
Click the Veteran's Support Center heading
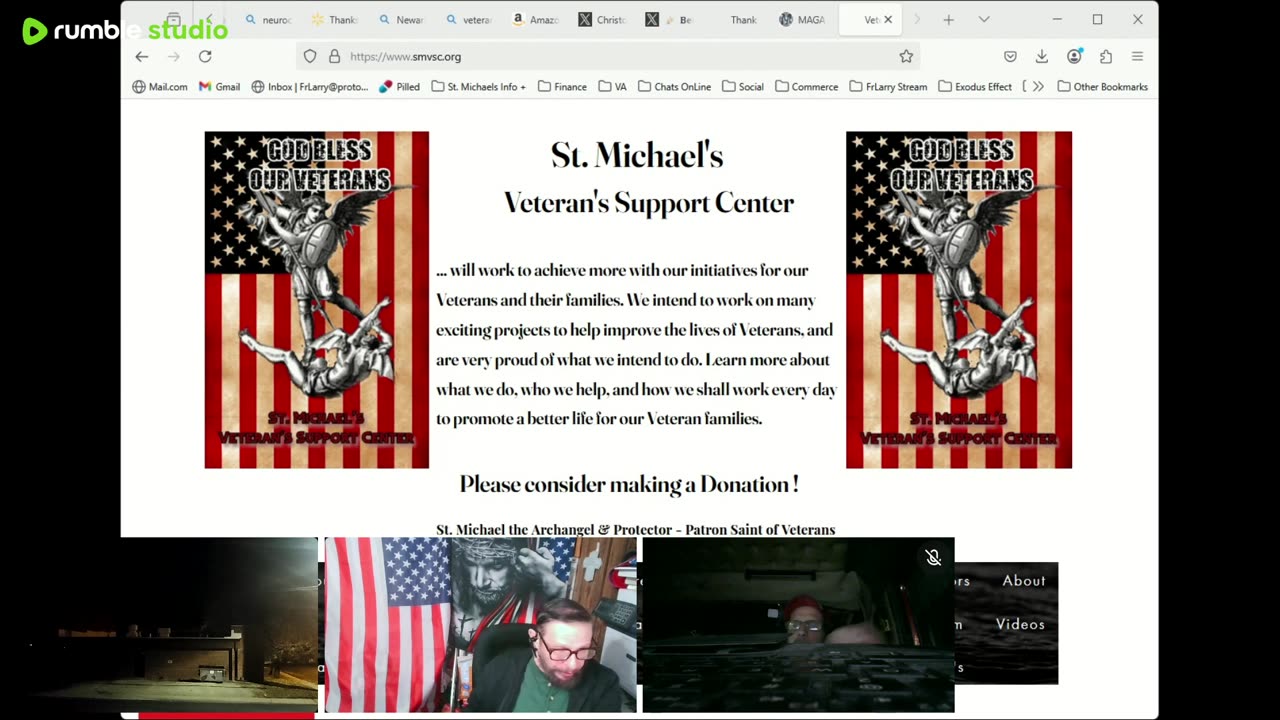[x=649, y=203]
